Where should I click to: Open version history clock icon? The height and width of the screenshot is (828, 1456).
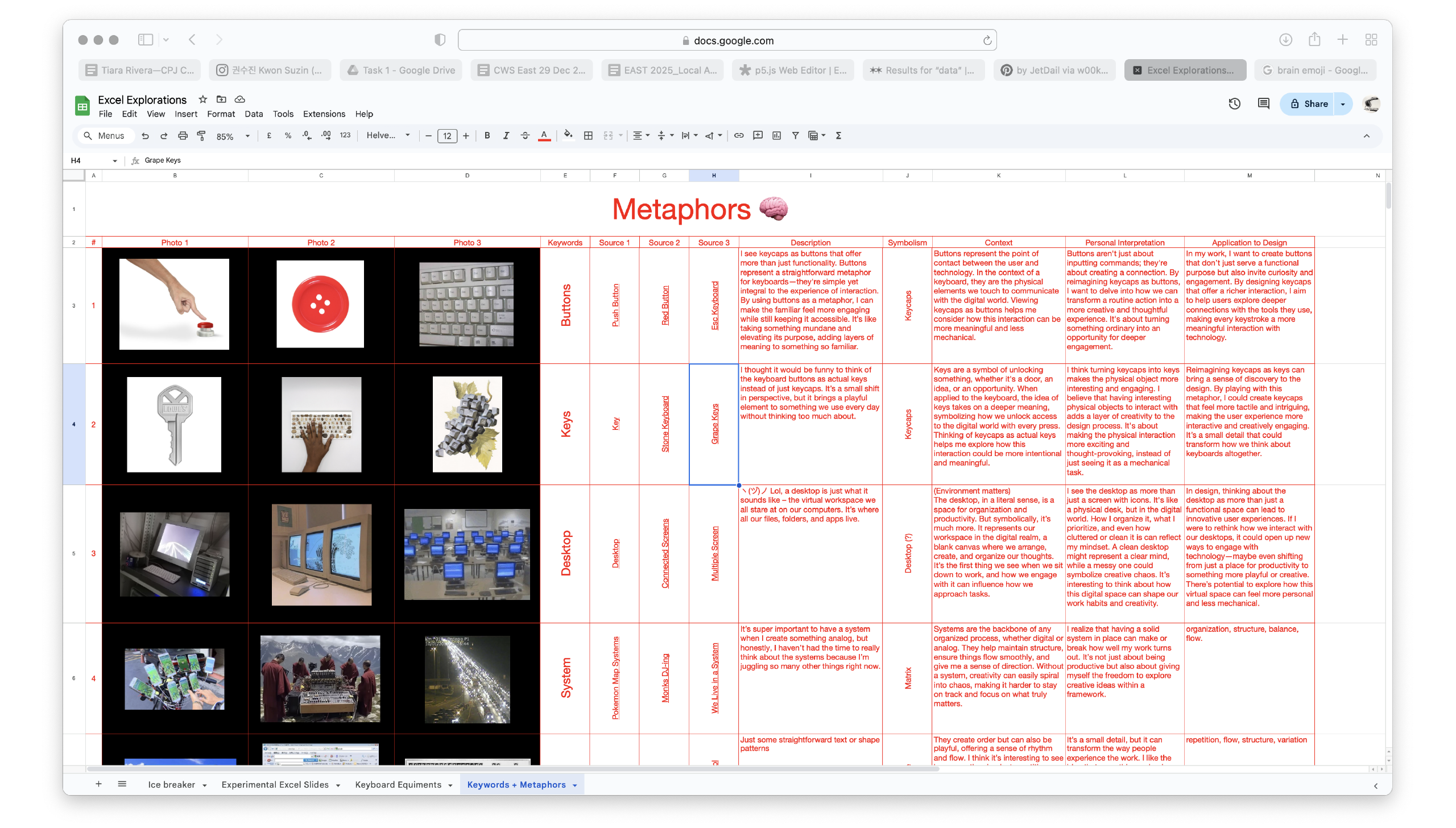pyautogui.click(x=1234, y=103)
